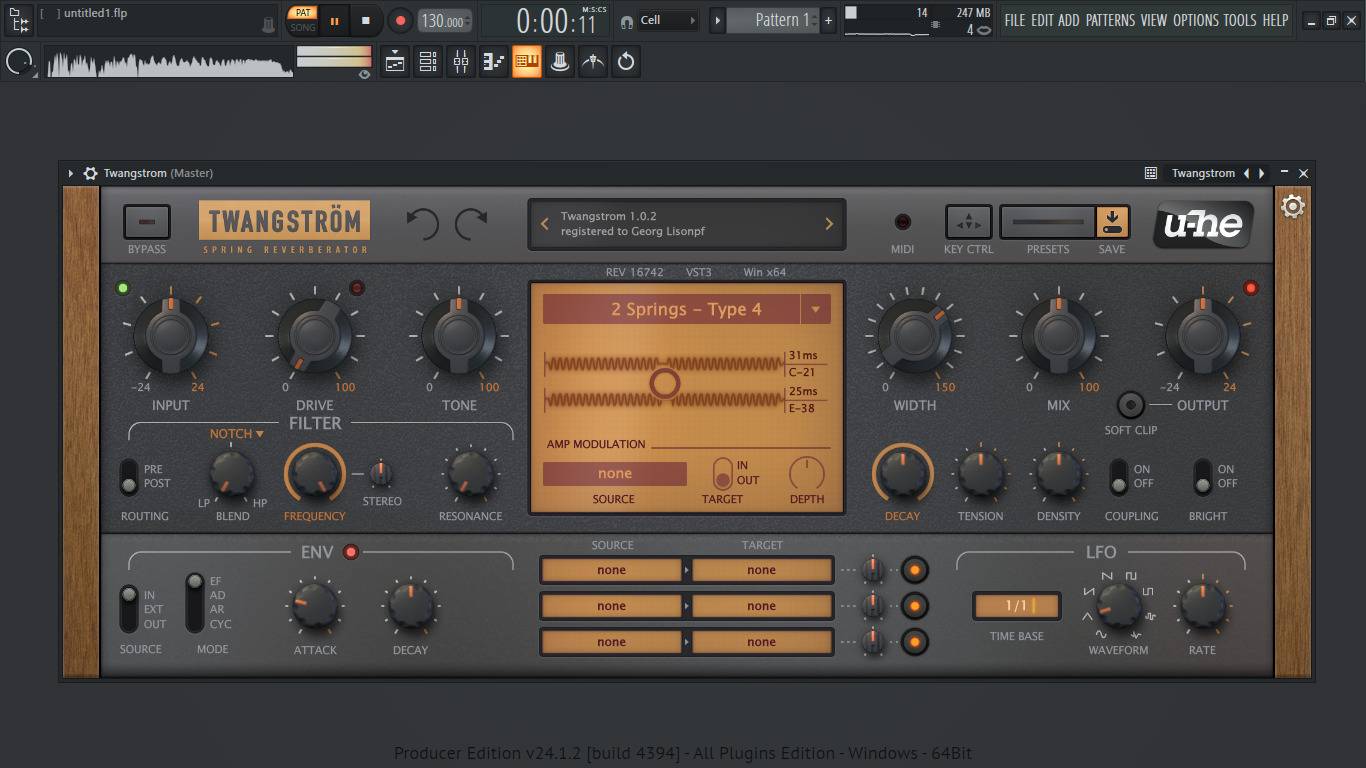Click the circular arrow toolbar icon
The height and width of the screenshot is (768, 1366).
[x=626, y=62]
